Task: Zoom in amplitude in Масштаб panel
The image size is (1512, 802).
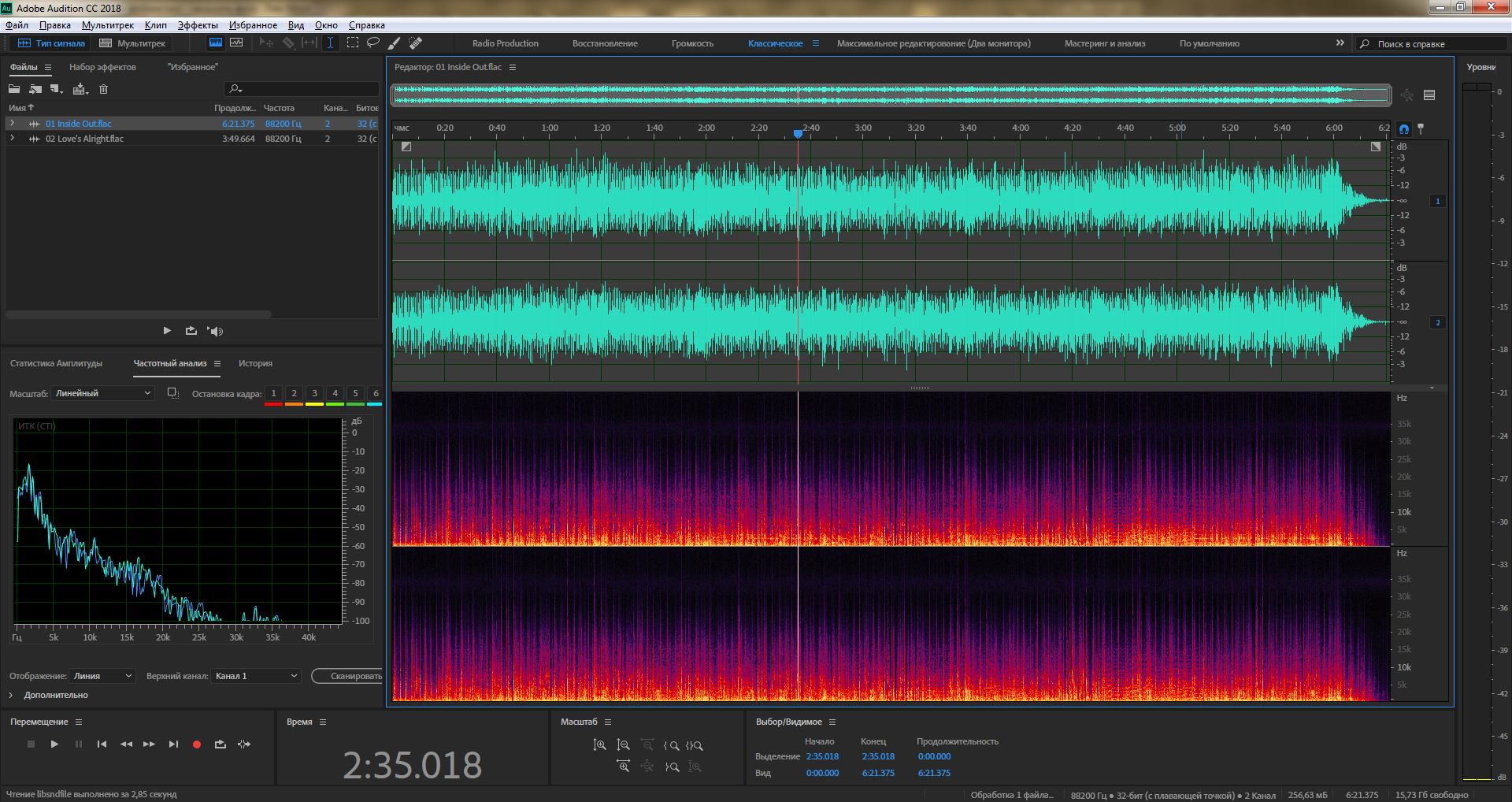Action: 599,745
